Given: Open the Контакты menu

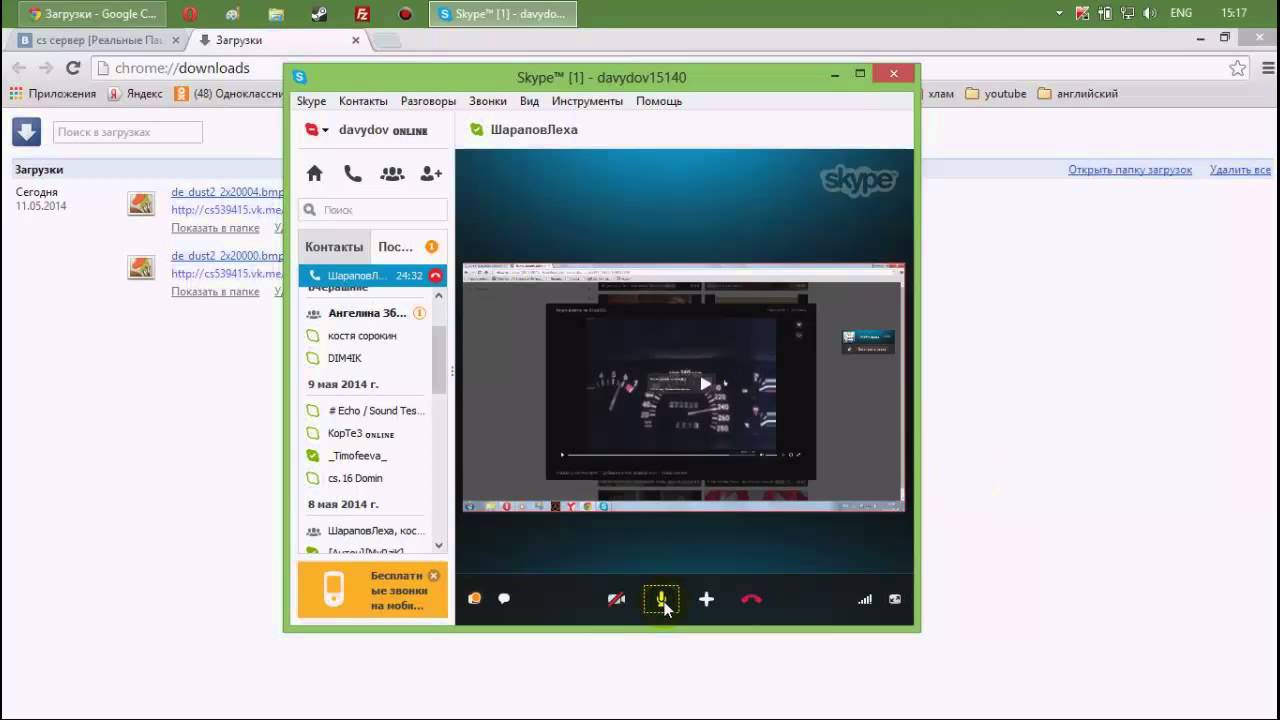Looking at the screenshot, I should (x=363, y=101).
